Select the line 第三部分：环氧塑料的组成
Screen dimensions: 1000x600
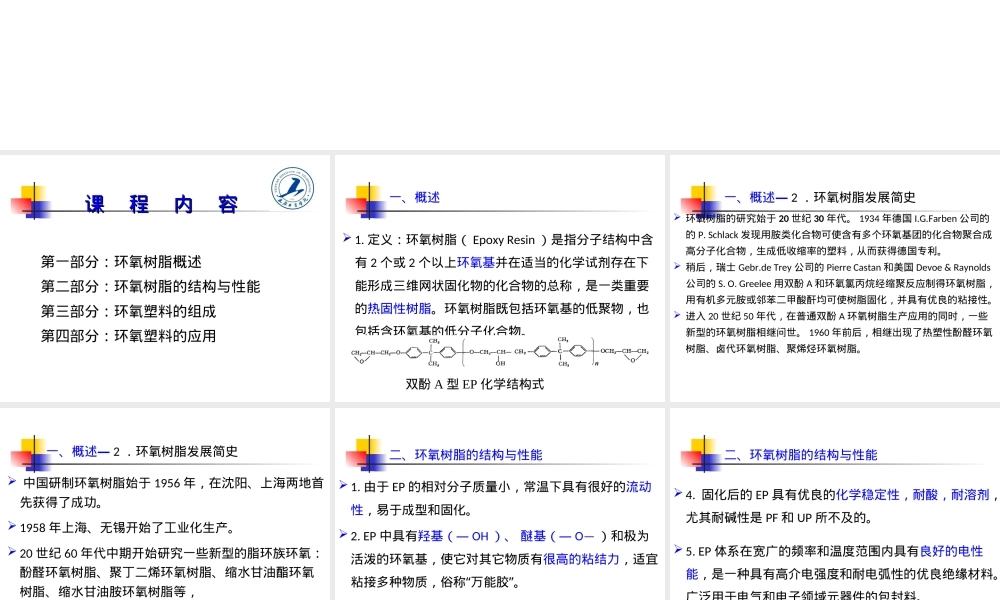pyautogui.click(x=128, y=311)
